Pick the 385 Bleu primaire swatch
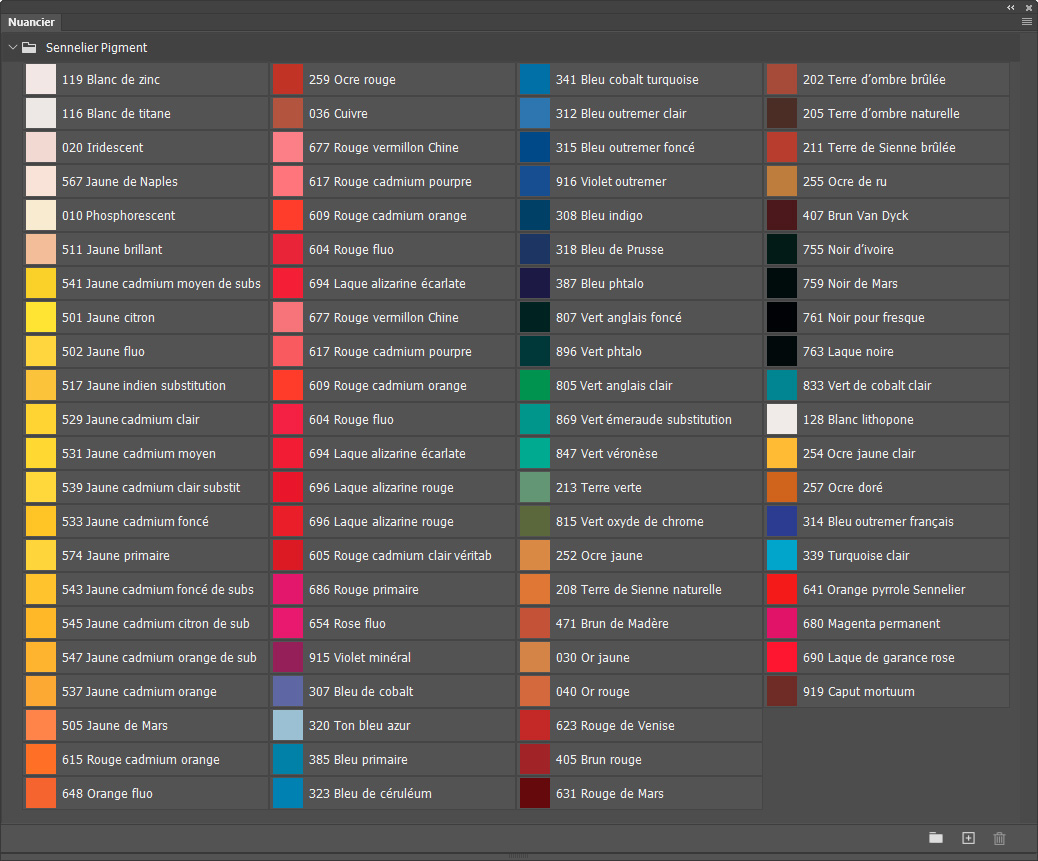 [393, 760]
